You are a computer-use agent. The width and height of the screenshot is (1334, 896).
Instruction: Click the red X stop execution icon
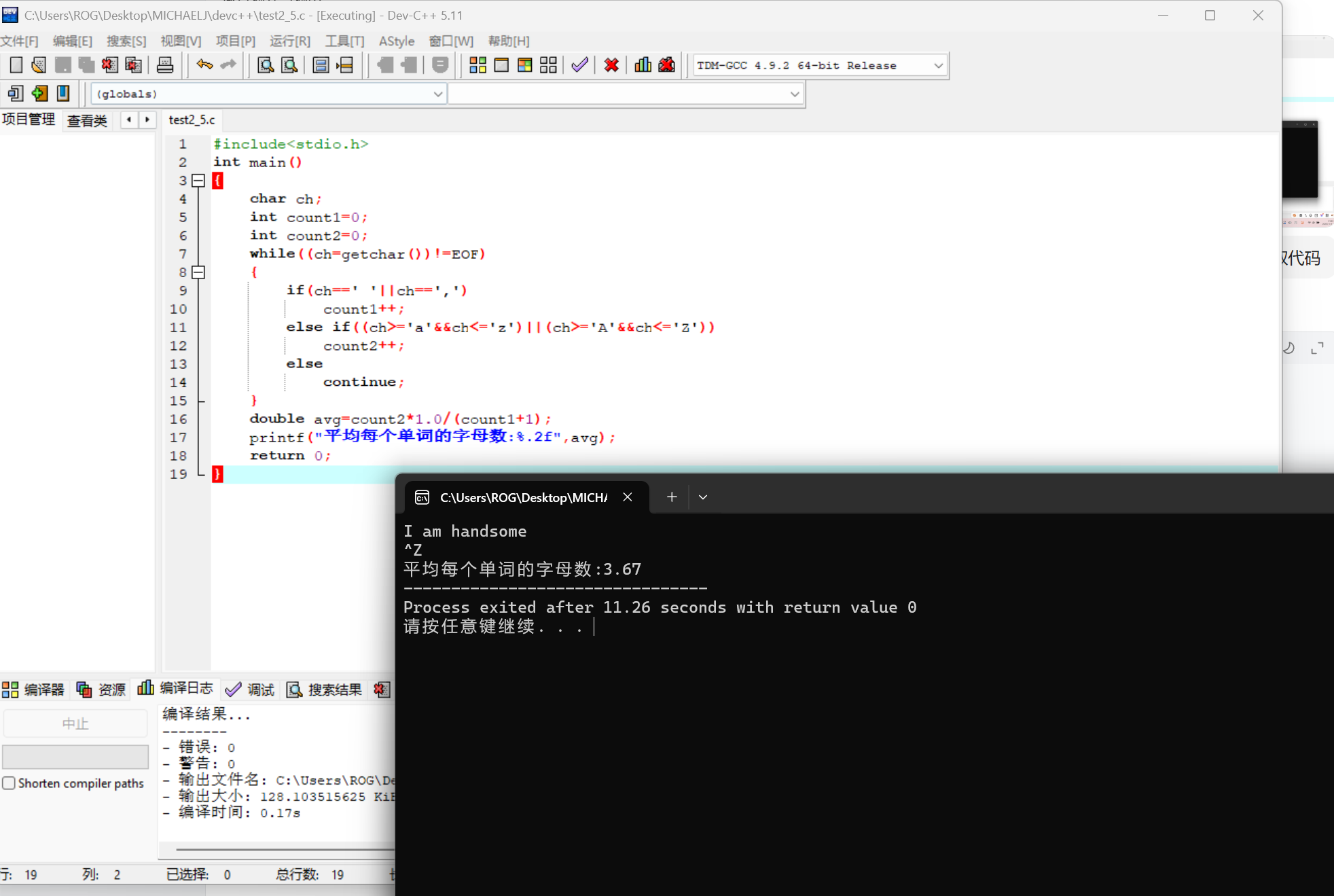[611, 65]
